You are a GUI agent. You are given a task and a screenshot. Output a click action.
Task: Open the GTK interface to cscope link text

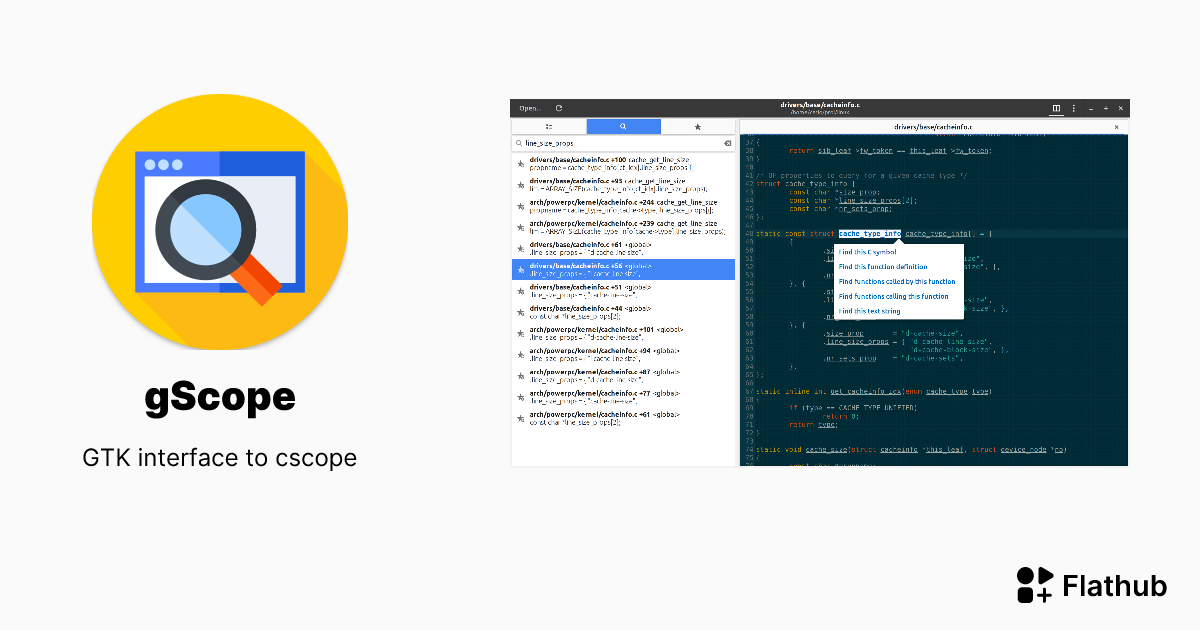[219, 458]
